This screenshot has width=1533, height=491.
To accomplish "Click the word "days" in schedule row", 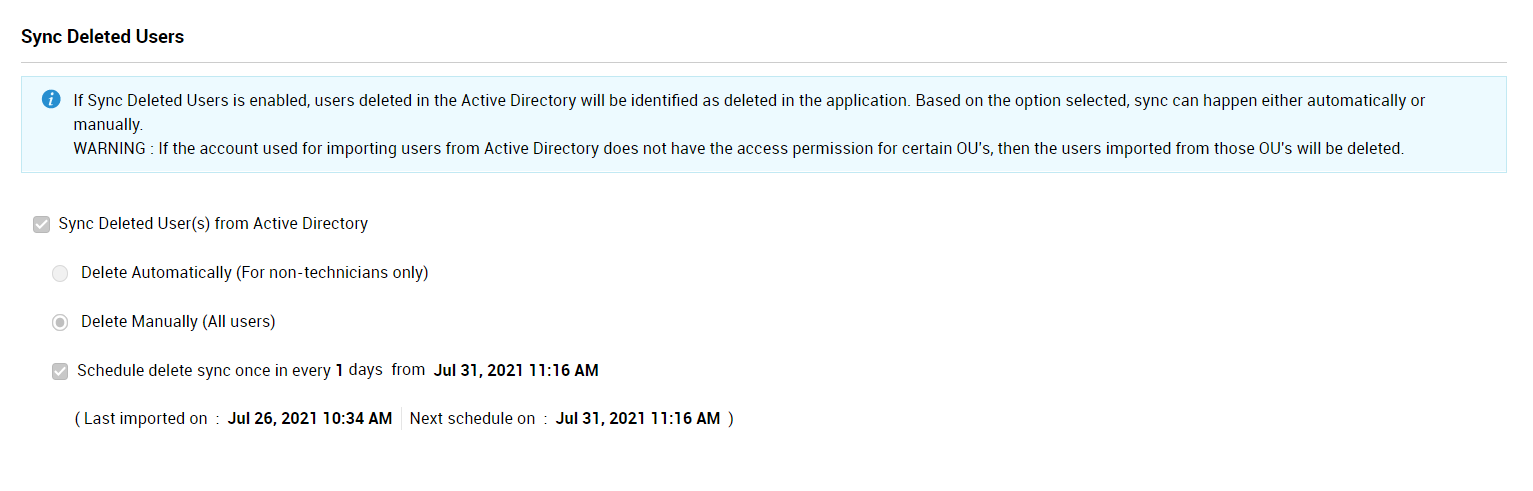I will coord(365,370).
